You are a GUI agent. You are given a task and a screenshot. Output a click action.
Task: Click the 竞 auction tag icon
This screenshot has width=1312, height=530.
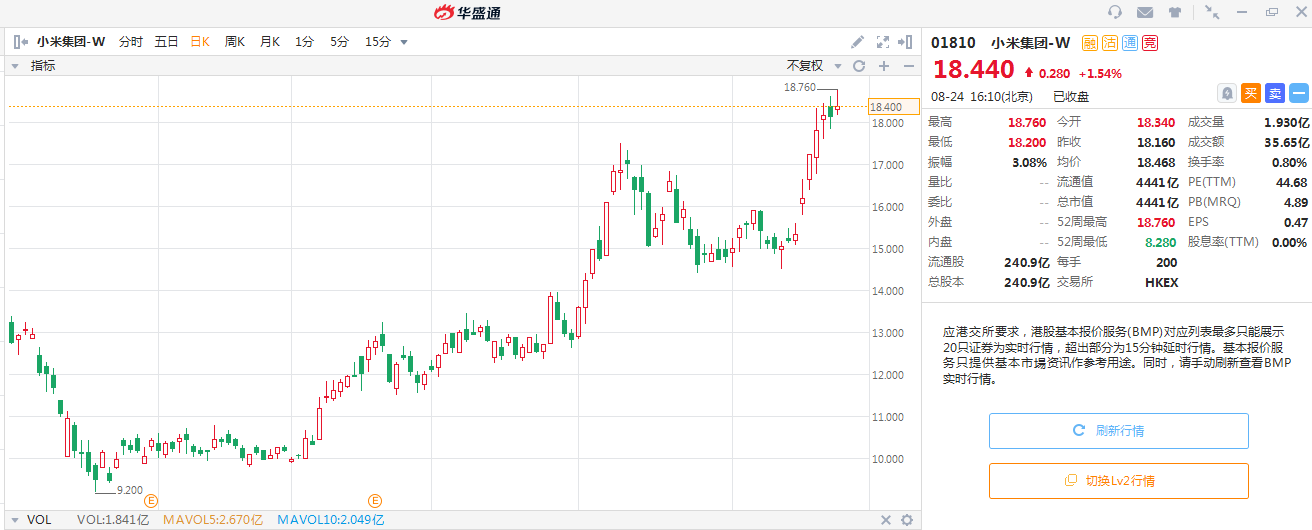pyautogui.click(x=1150, y=43)
